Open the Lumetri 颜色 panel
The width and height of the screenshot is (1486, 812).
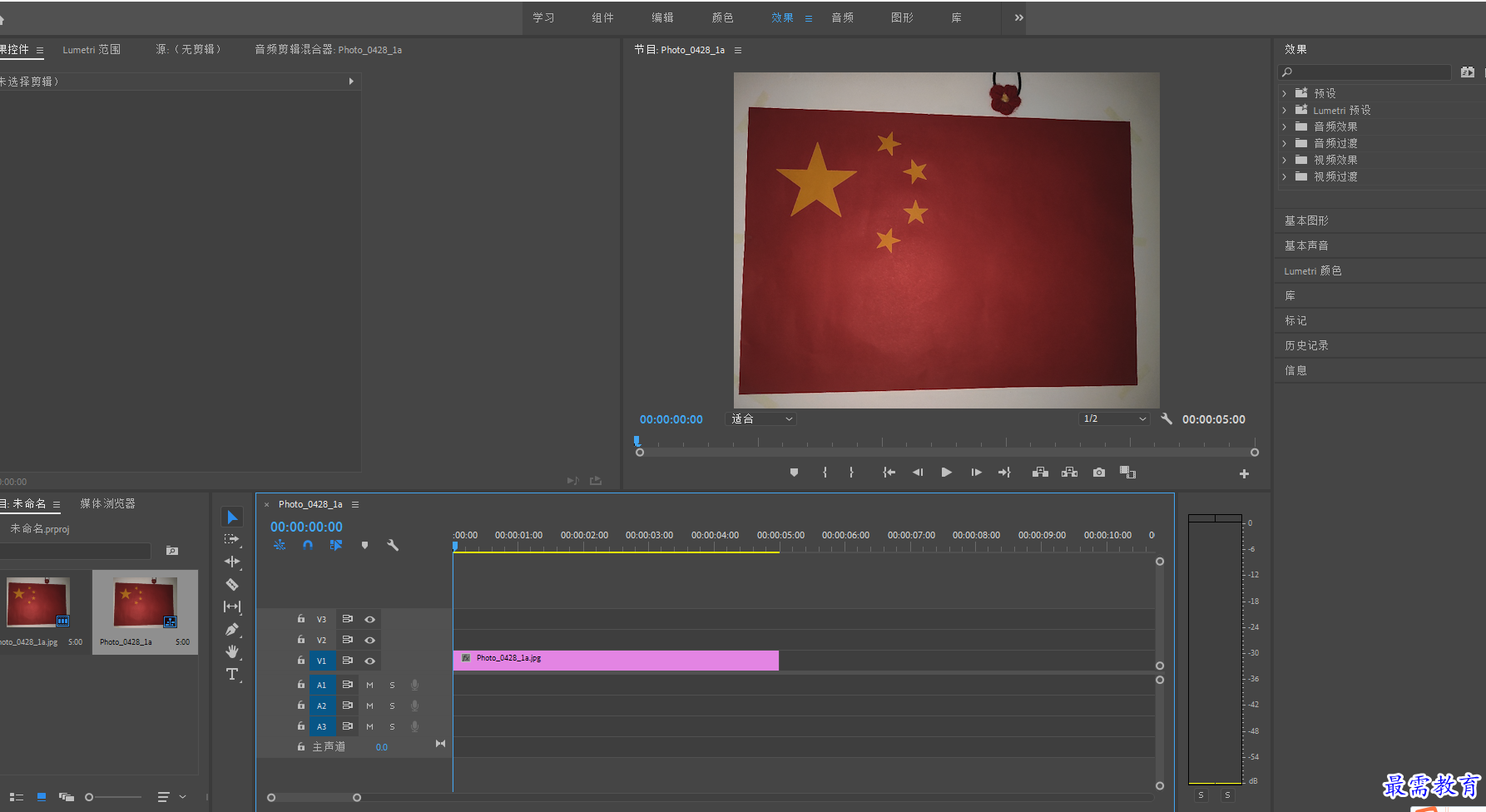tap(1312, 270)
